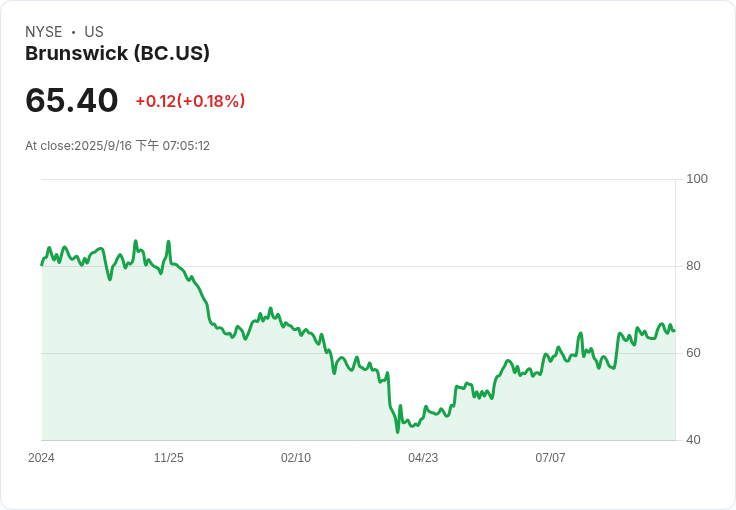
Task: Select the 07/07 x-axis date label
Action: (x=550, y=458)
